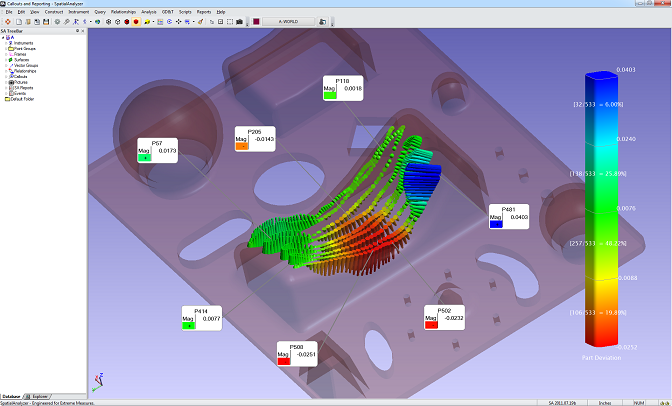Select the hidden-line cube render icon

coord(117,21)
